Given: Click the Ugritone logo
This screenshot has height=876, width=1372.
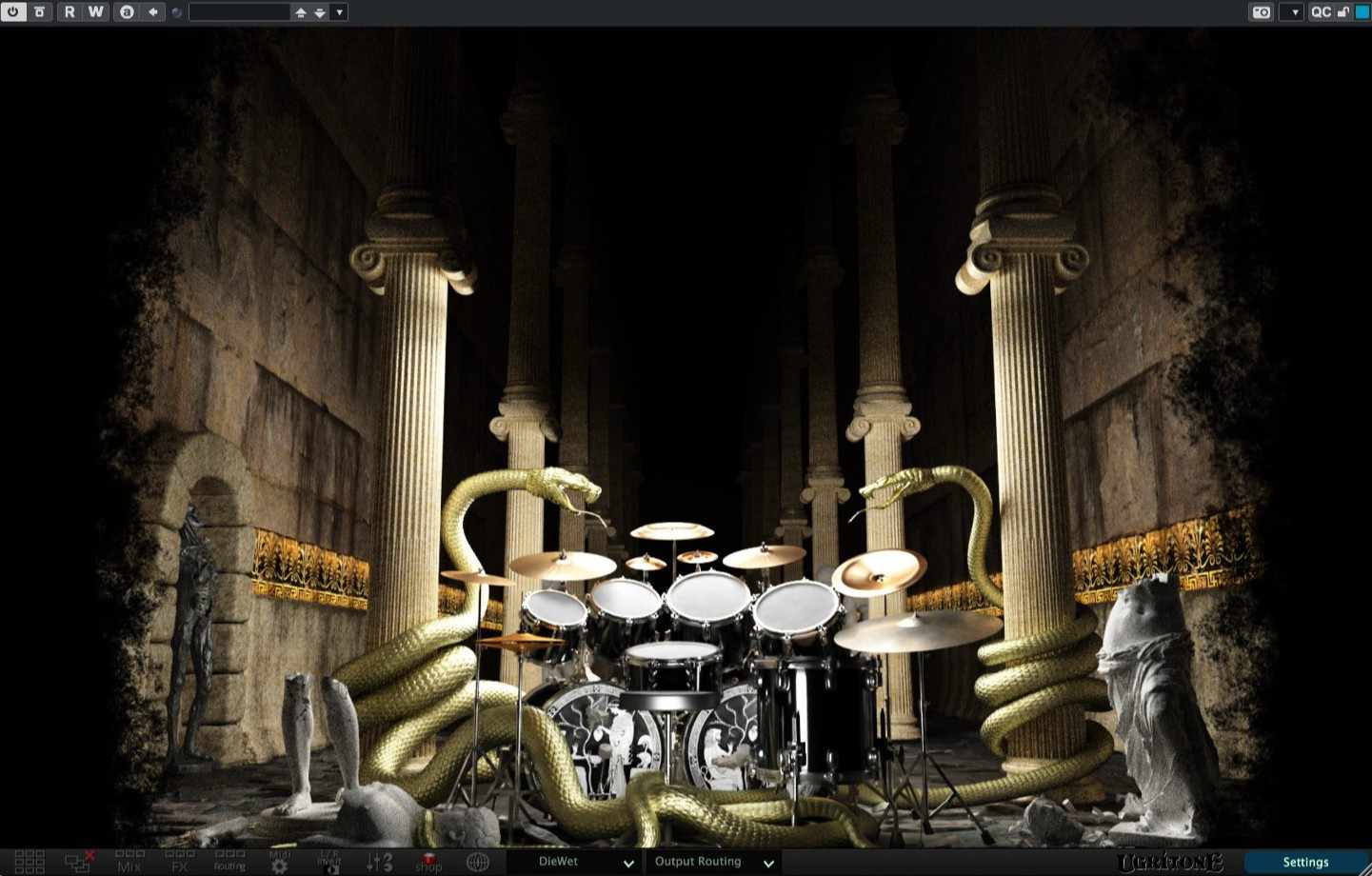Looking at the screenshot, I should [1170, 863].
